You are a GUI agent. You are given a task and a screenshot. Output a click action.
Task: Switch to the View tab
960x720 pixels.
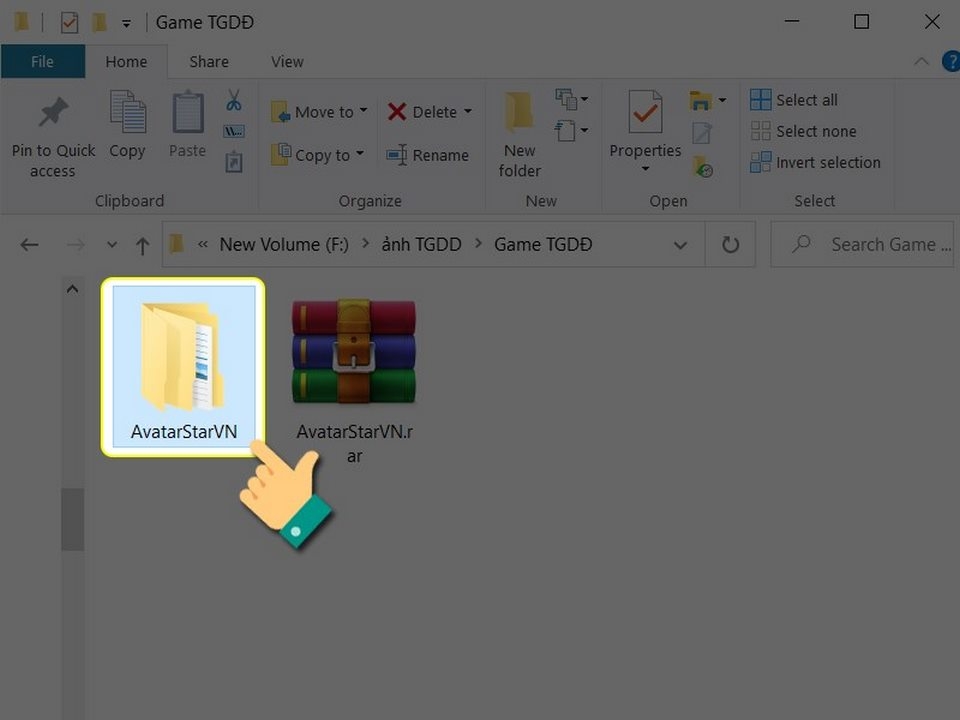(287, 62)
